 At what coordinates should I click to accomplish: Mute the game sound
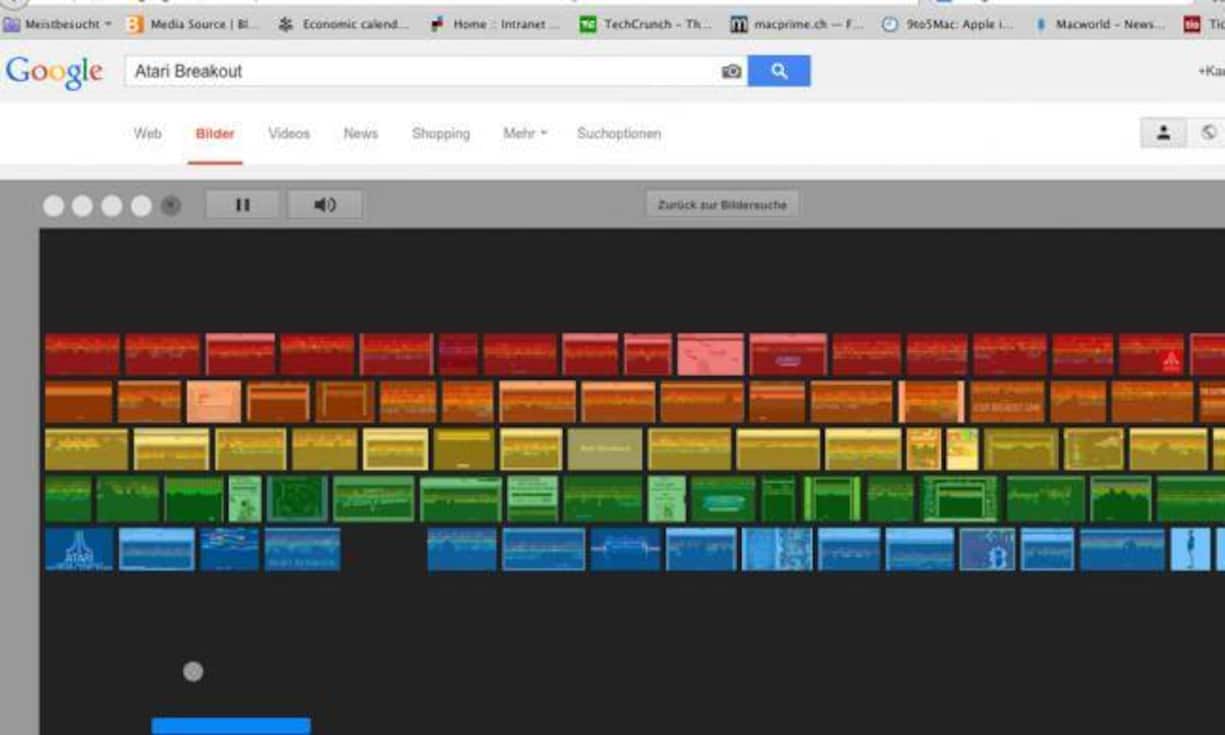325,204
